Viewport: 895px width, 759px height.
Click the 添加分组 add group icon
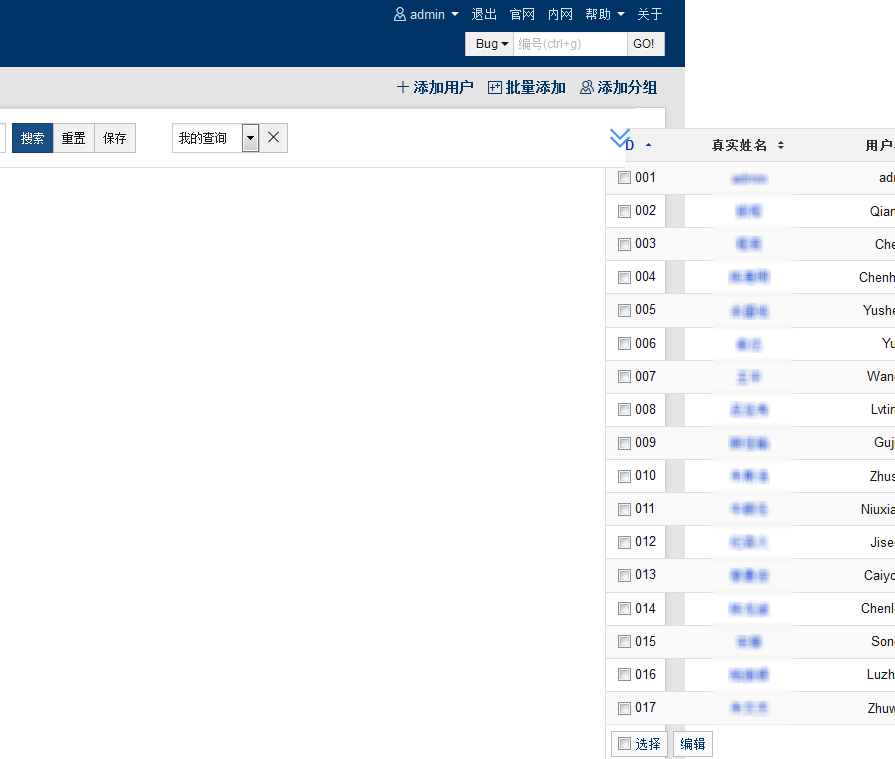click(x=587, y=87)
